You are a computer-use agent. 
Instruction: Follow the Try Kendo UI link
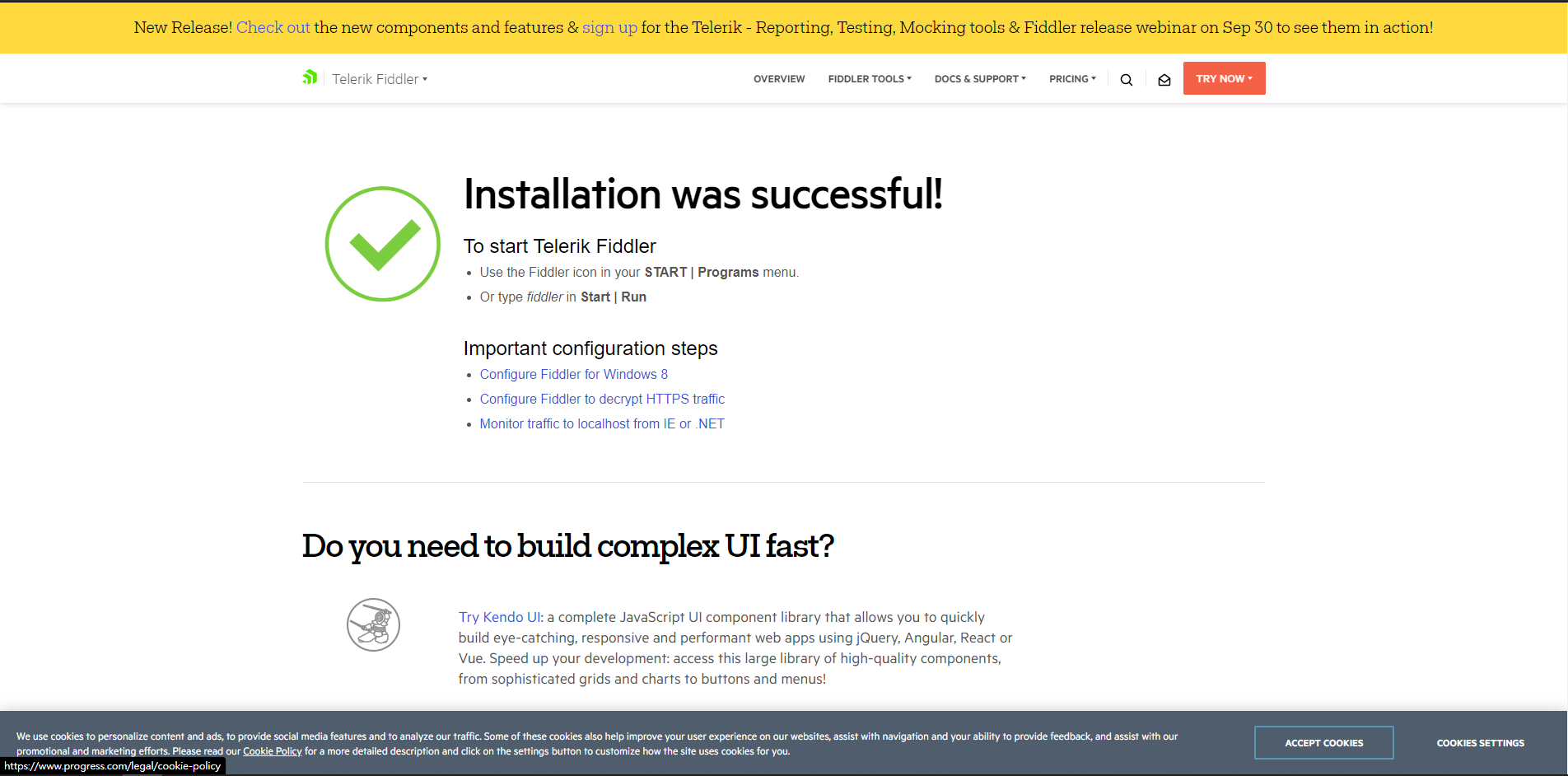click(x=500, y=617)
